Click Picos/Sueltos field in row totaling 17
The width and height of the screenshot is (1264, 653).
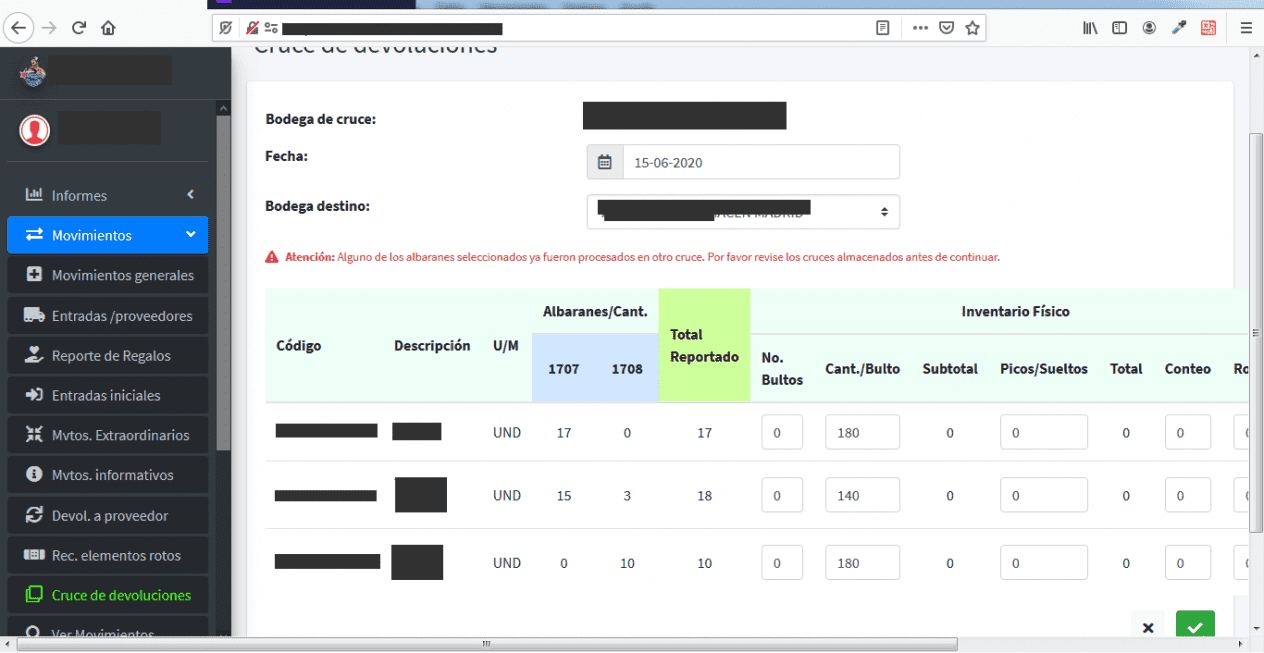pos(1044,432)
